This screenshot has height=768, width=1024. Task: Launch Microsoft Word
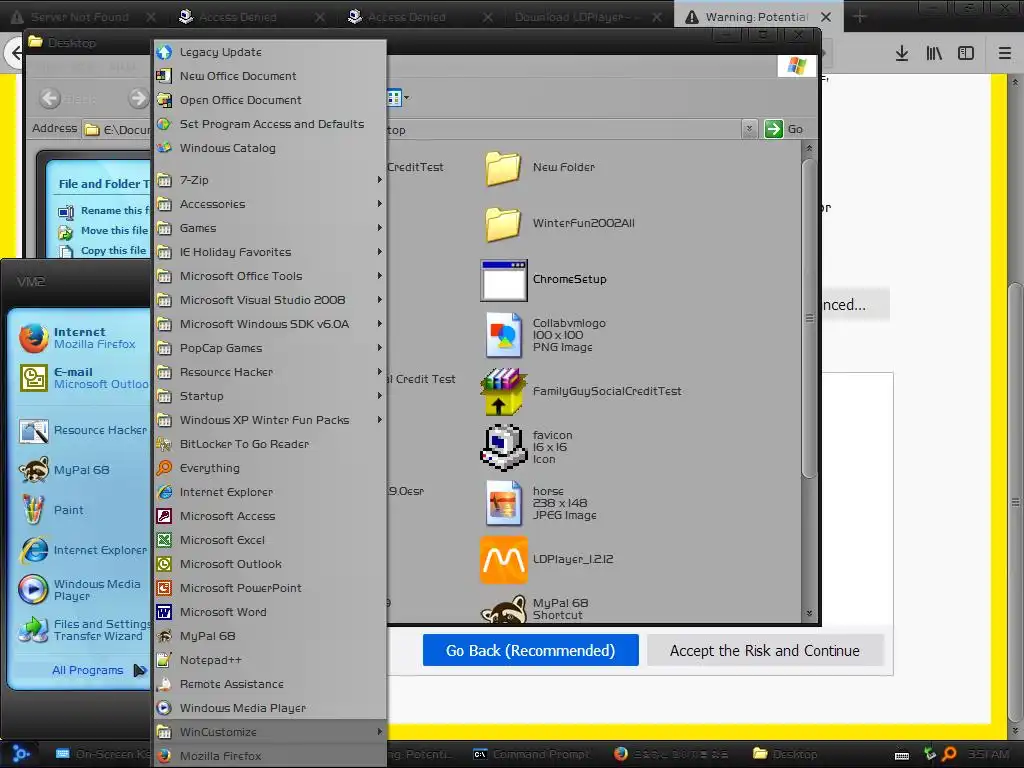point(270,612)
